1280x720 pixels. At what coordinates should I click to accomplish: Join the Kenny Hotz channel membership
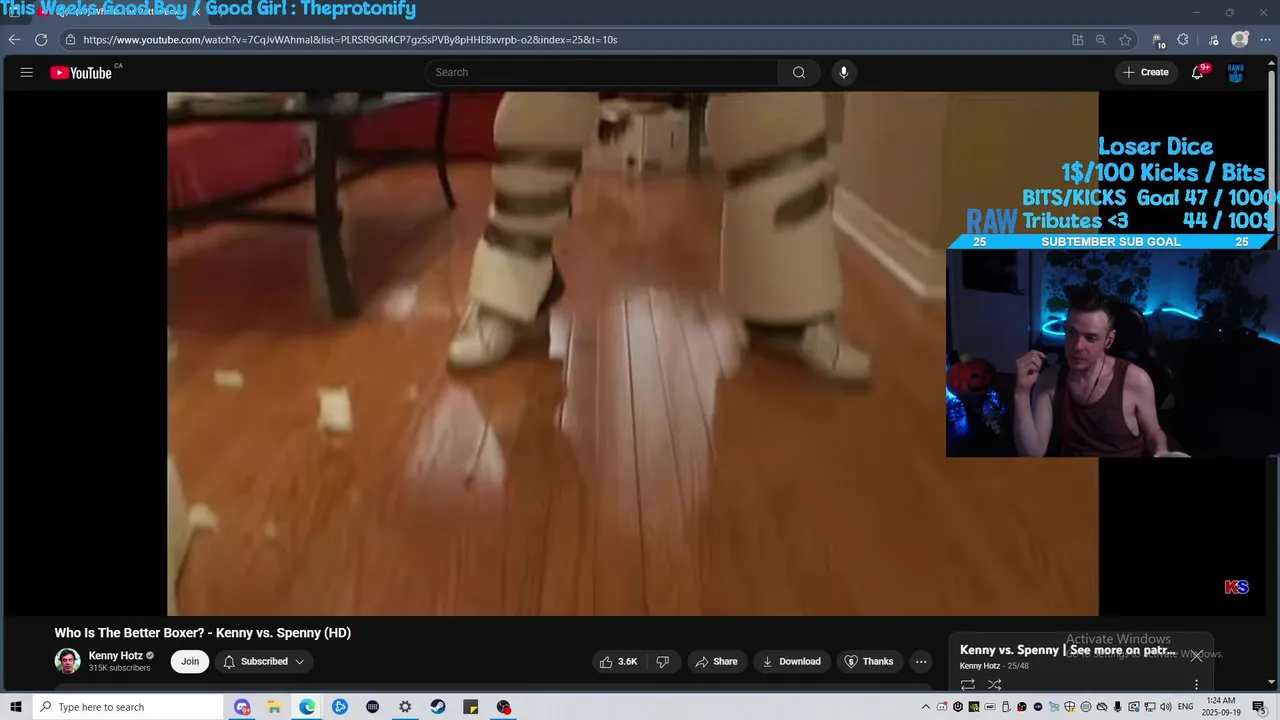(x=190, y=661)
